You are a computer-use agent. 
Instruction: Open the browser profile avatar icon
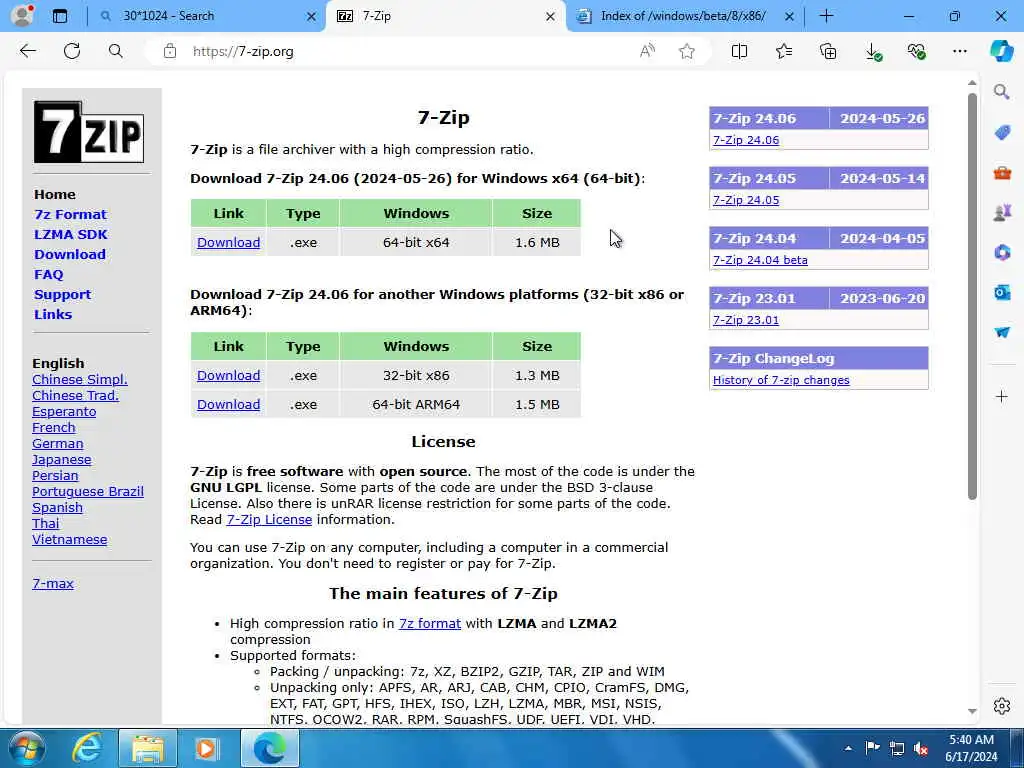[22, 16]
